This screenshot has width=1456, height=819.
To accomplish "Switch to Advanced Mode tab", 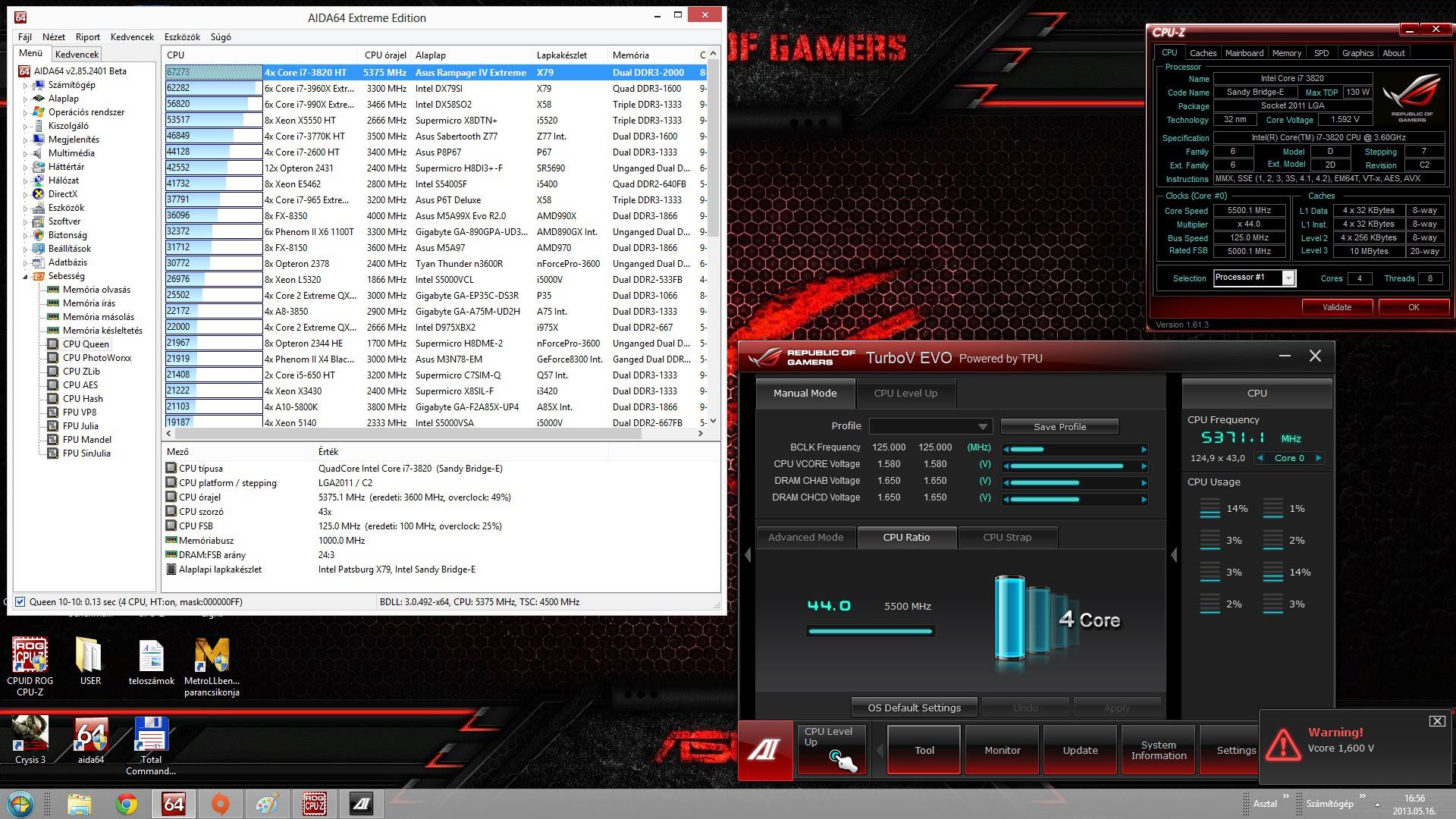I will [805, 537].
